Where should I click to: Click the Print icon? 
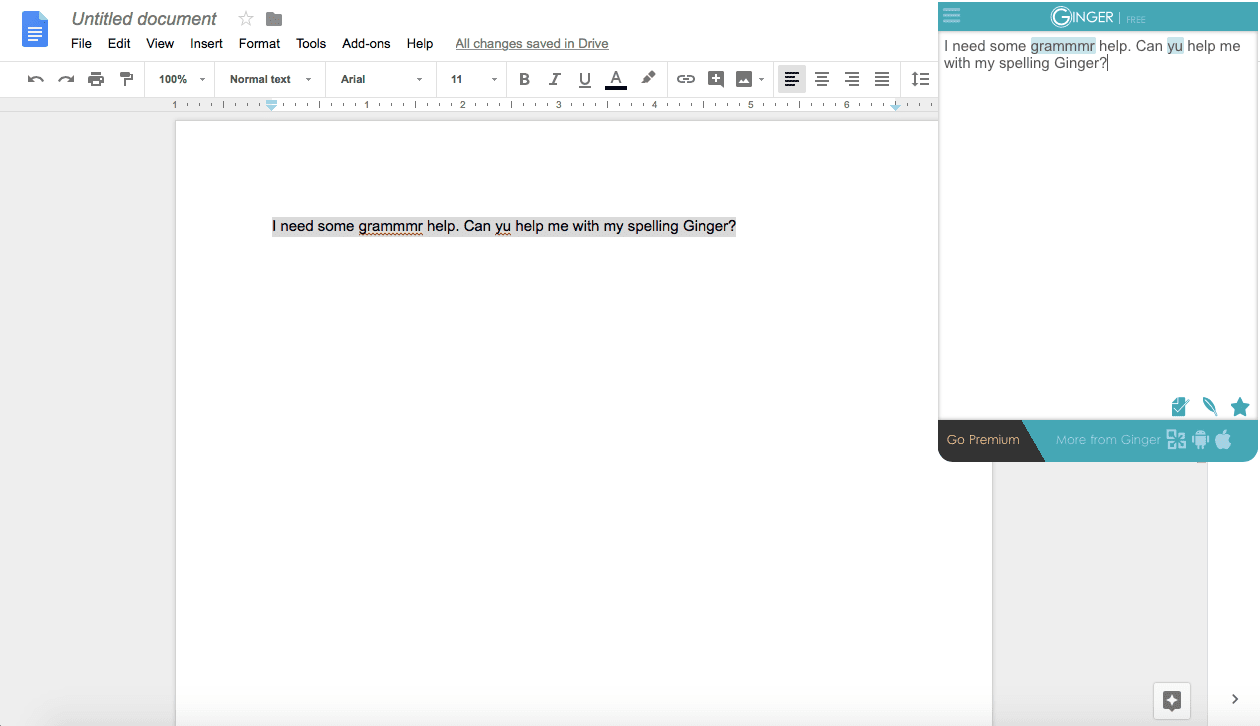[96, 79]
